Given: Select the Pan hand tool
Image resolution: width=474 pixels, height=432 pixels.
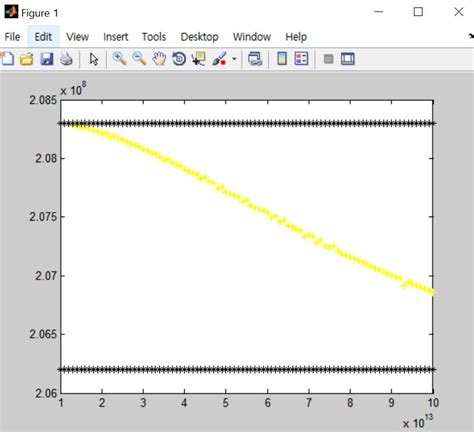Looking at the screenshot, I should pos(159,59).
